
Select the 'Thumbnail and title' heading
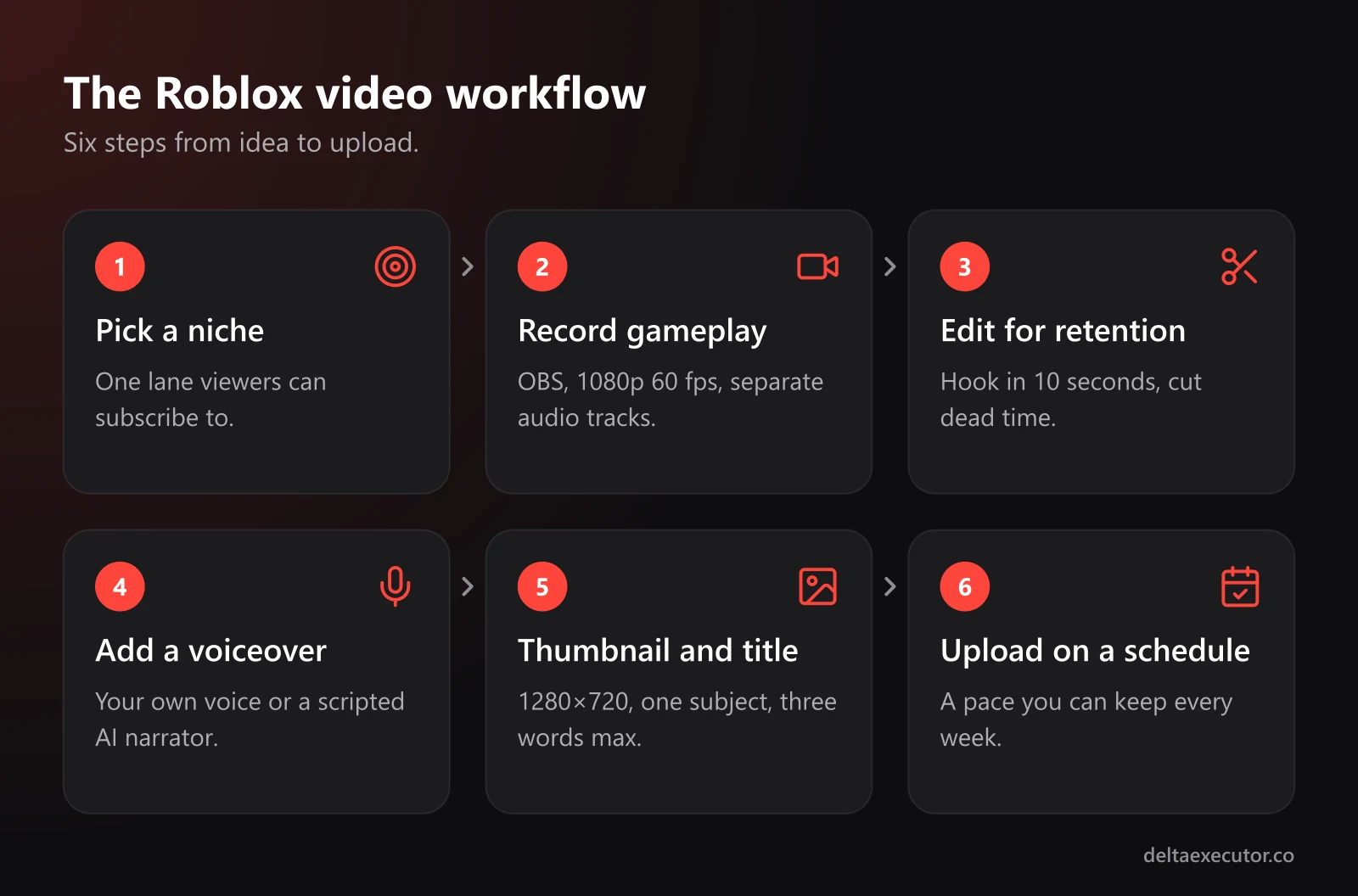(x=658, y=651)
